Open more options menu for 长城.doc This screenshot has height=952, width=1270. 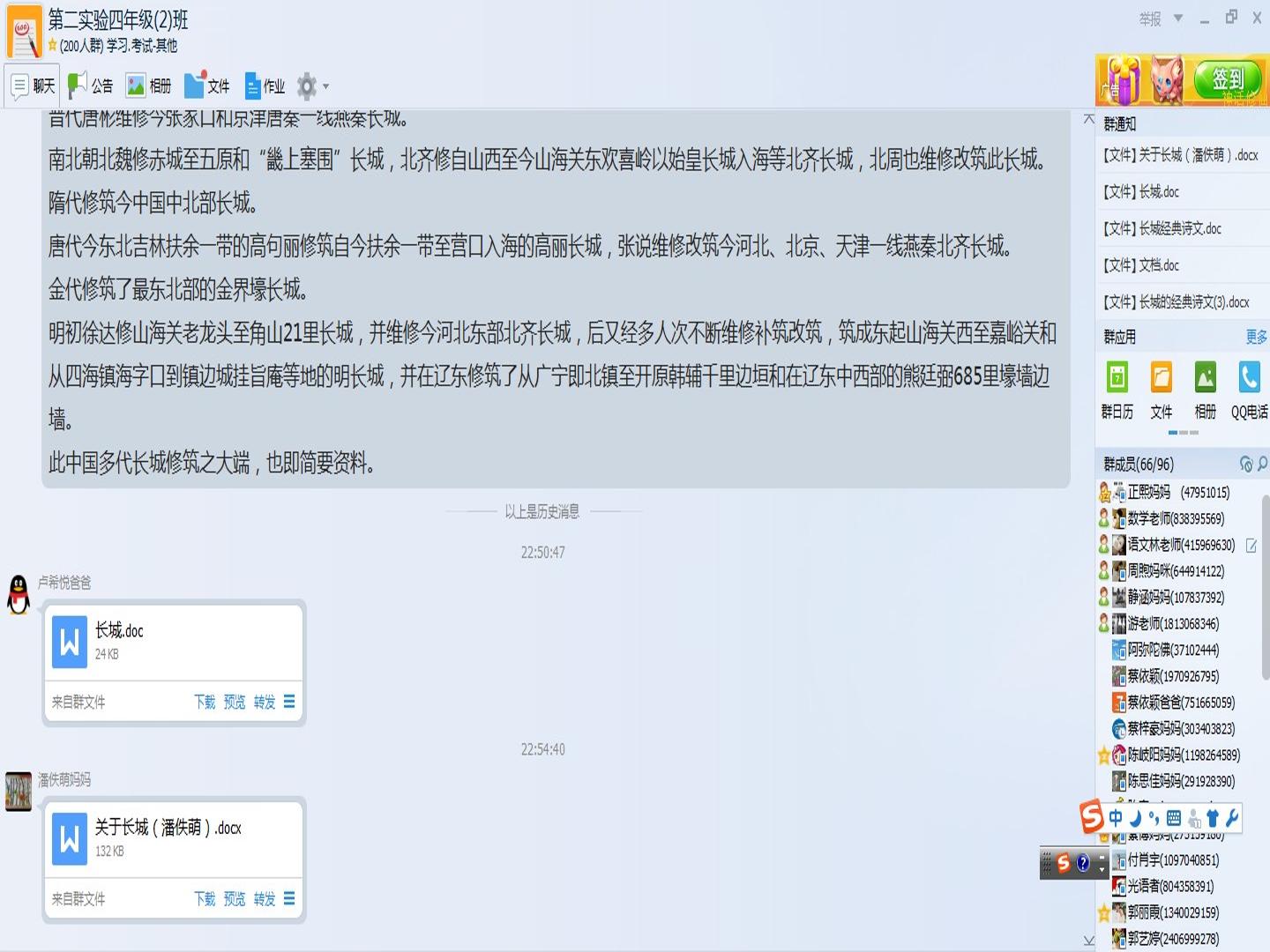point(289,702)
